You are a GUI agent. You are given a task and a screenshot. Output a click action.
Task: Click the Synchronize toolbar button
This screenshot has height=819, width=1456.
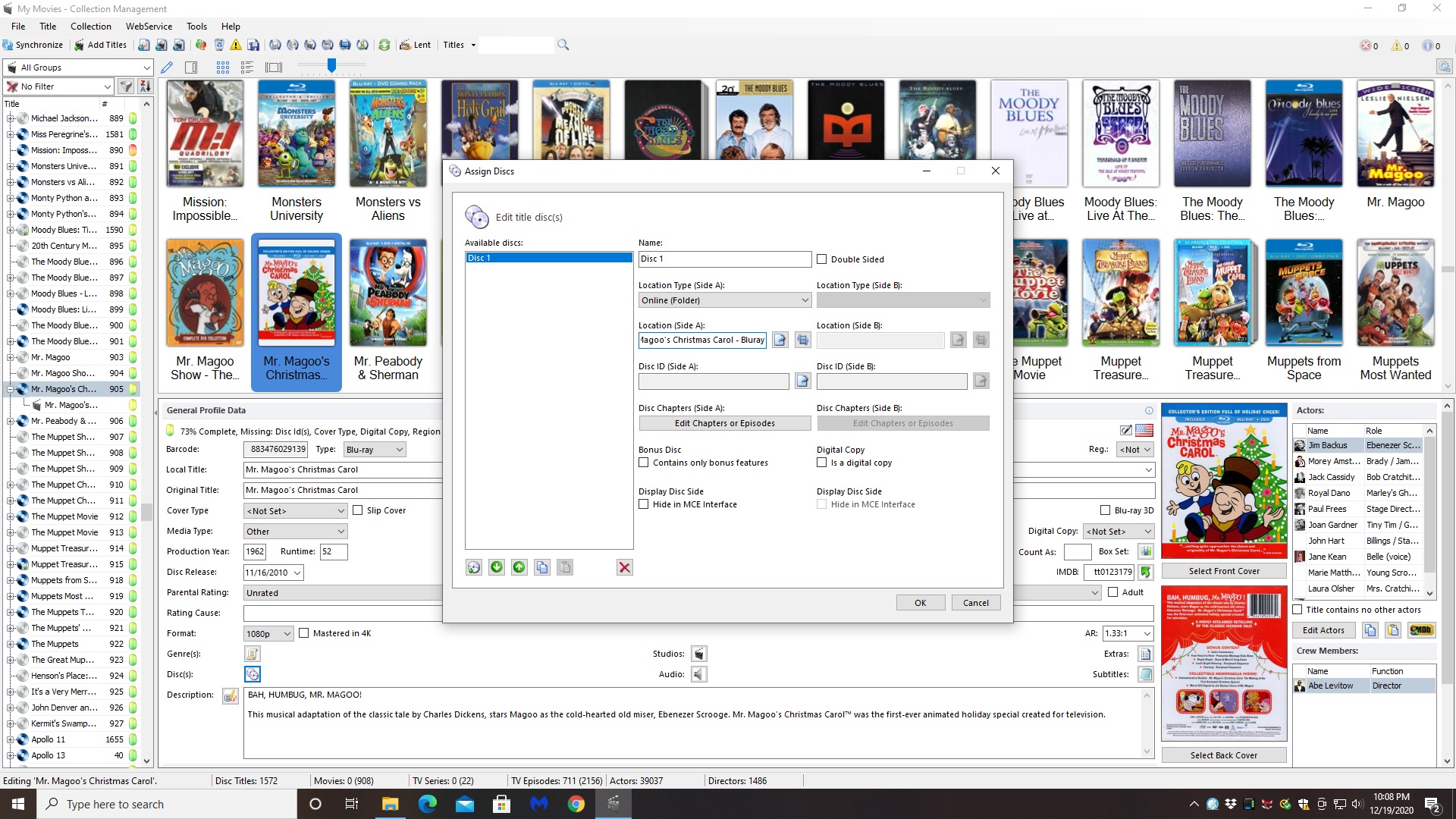click(33, 45)
